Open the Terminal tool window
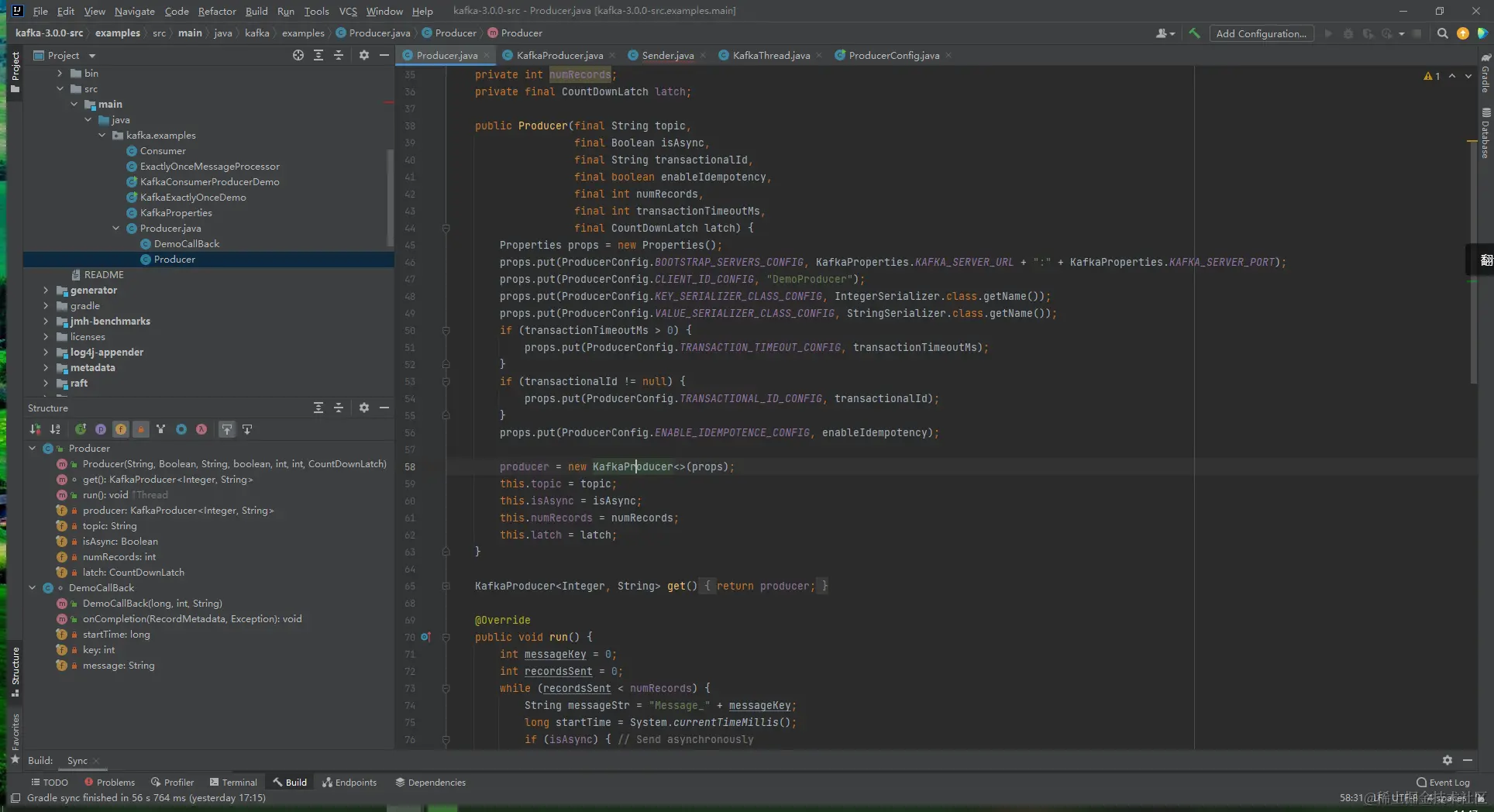 [x=233, y=783]
